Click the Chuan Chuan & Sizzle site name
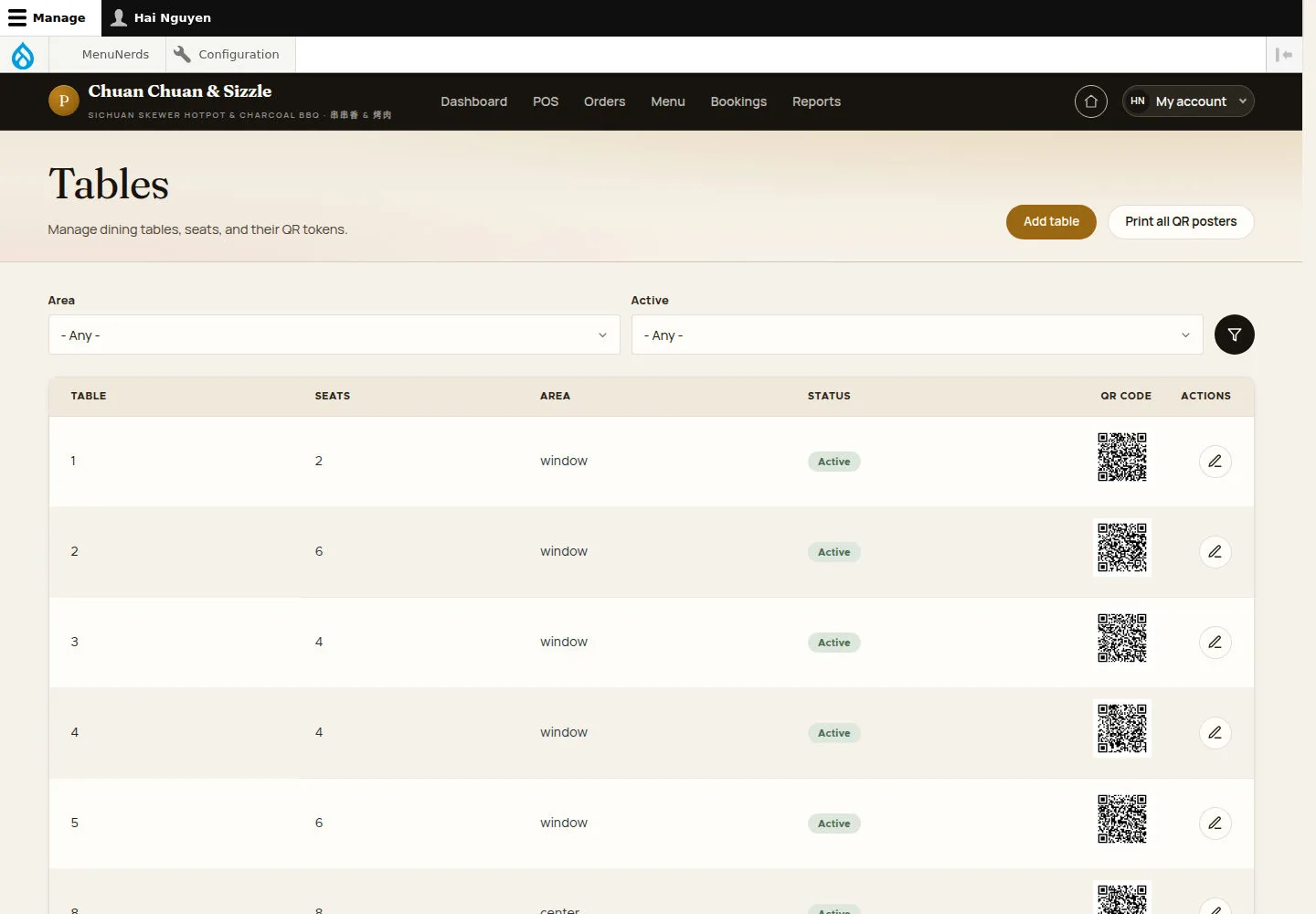Viewport: 1316px width, 914px height. tap(180, 91)
